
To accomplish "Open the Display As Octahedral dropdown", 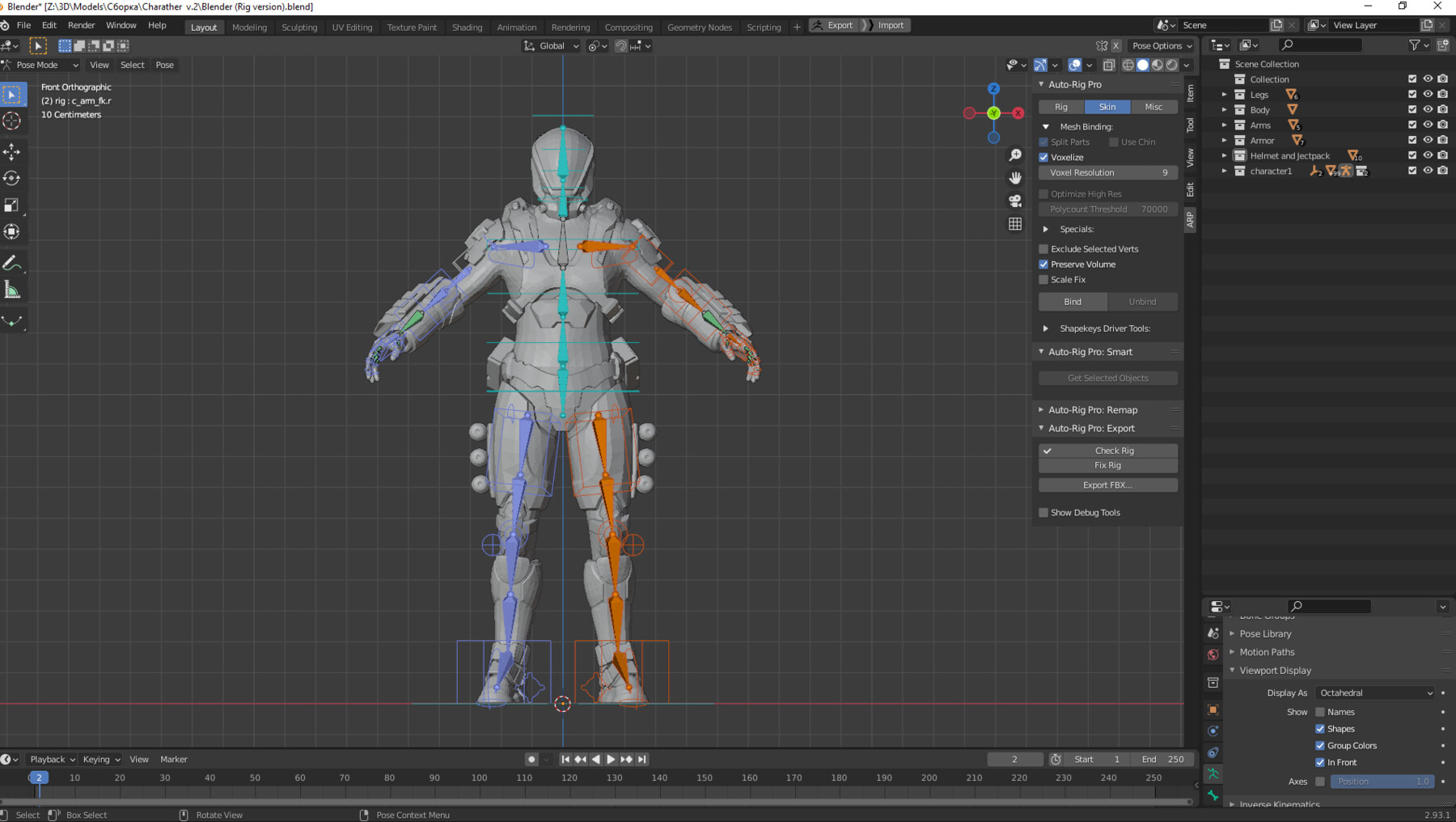I will 1375,693.
